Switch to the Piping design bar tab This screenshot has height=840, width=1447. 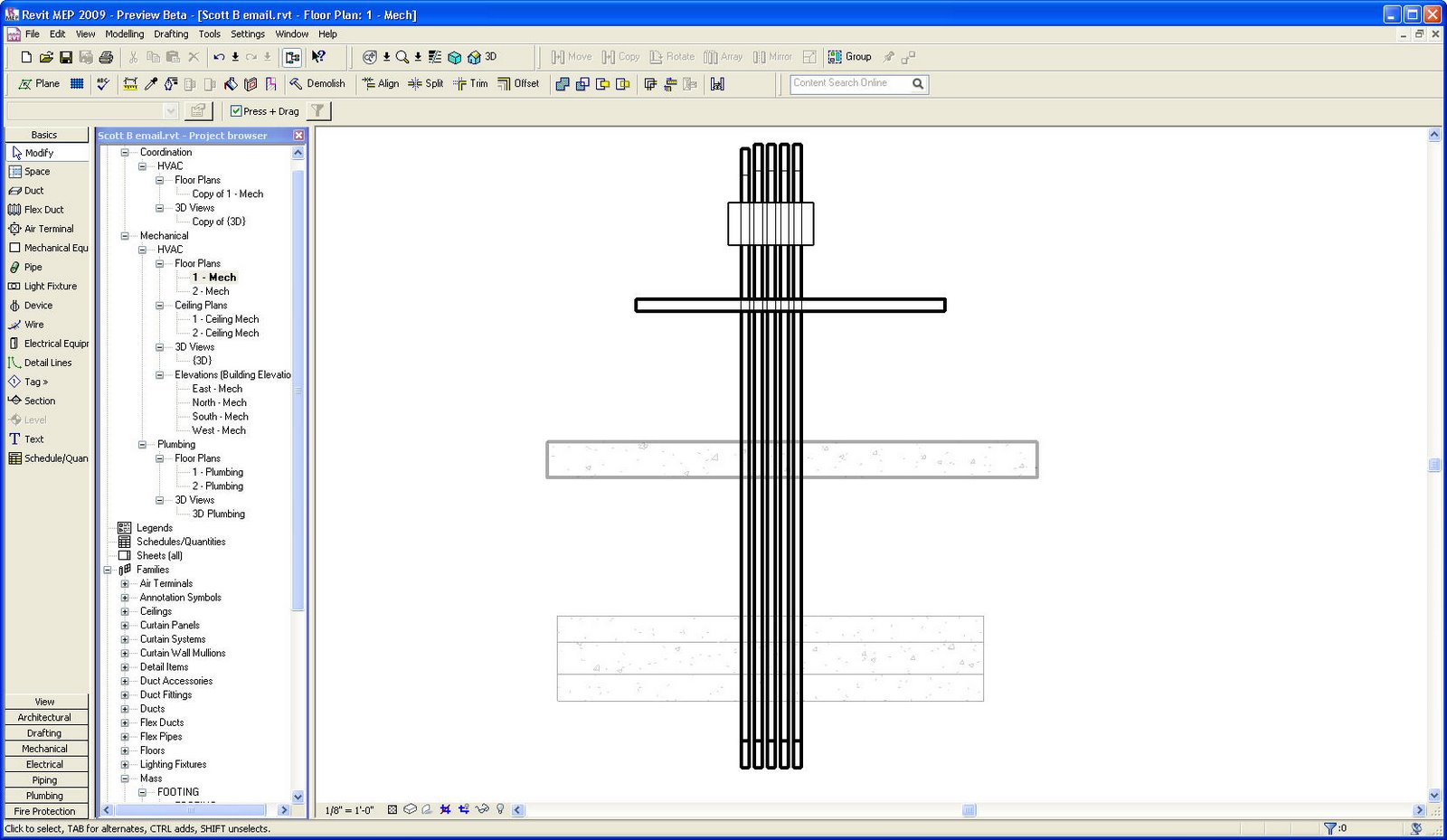(x=45, y=780)
